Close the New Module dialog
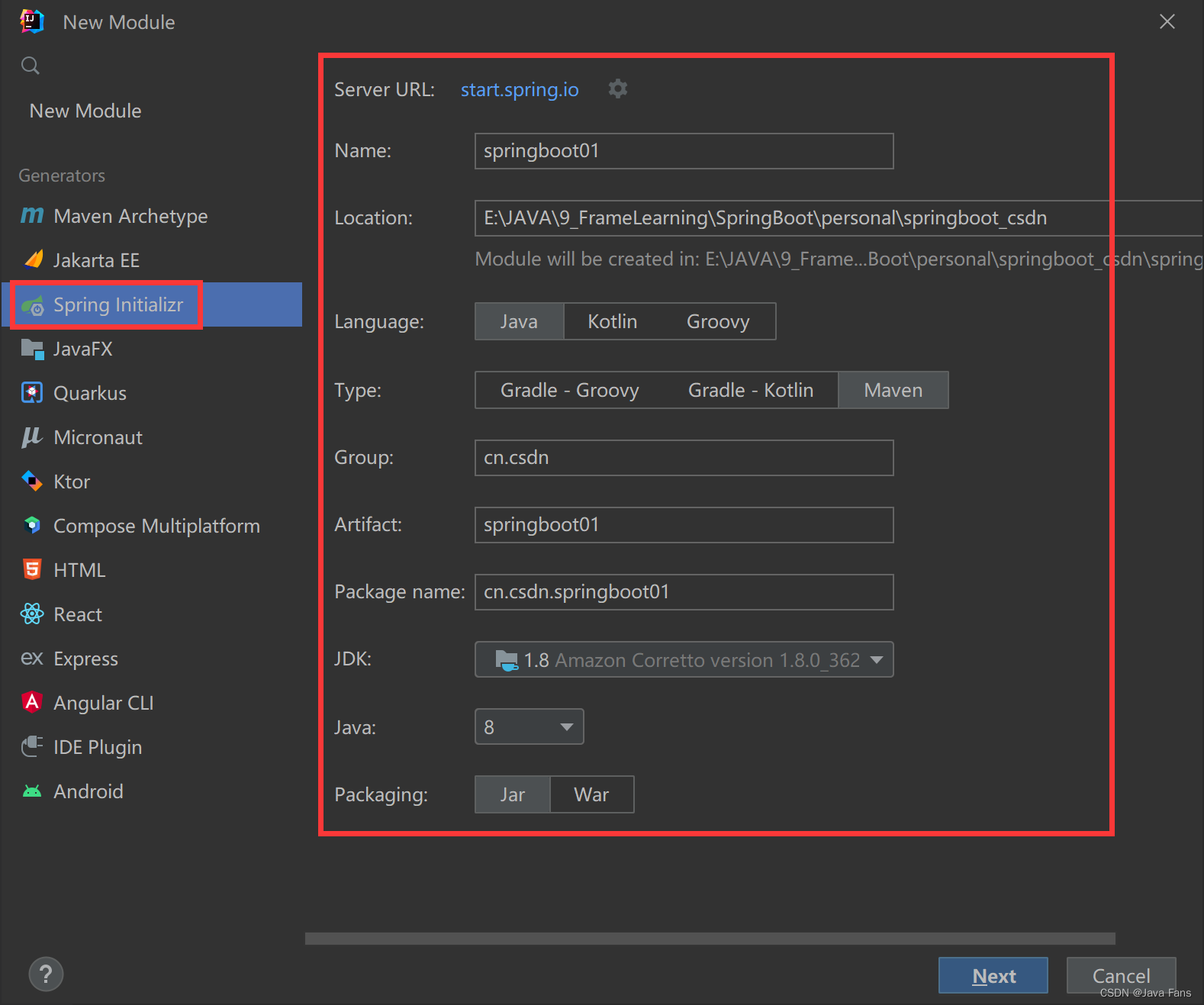Screen dimensions: 1204x1005 pos(1167,21)
